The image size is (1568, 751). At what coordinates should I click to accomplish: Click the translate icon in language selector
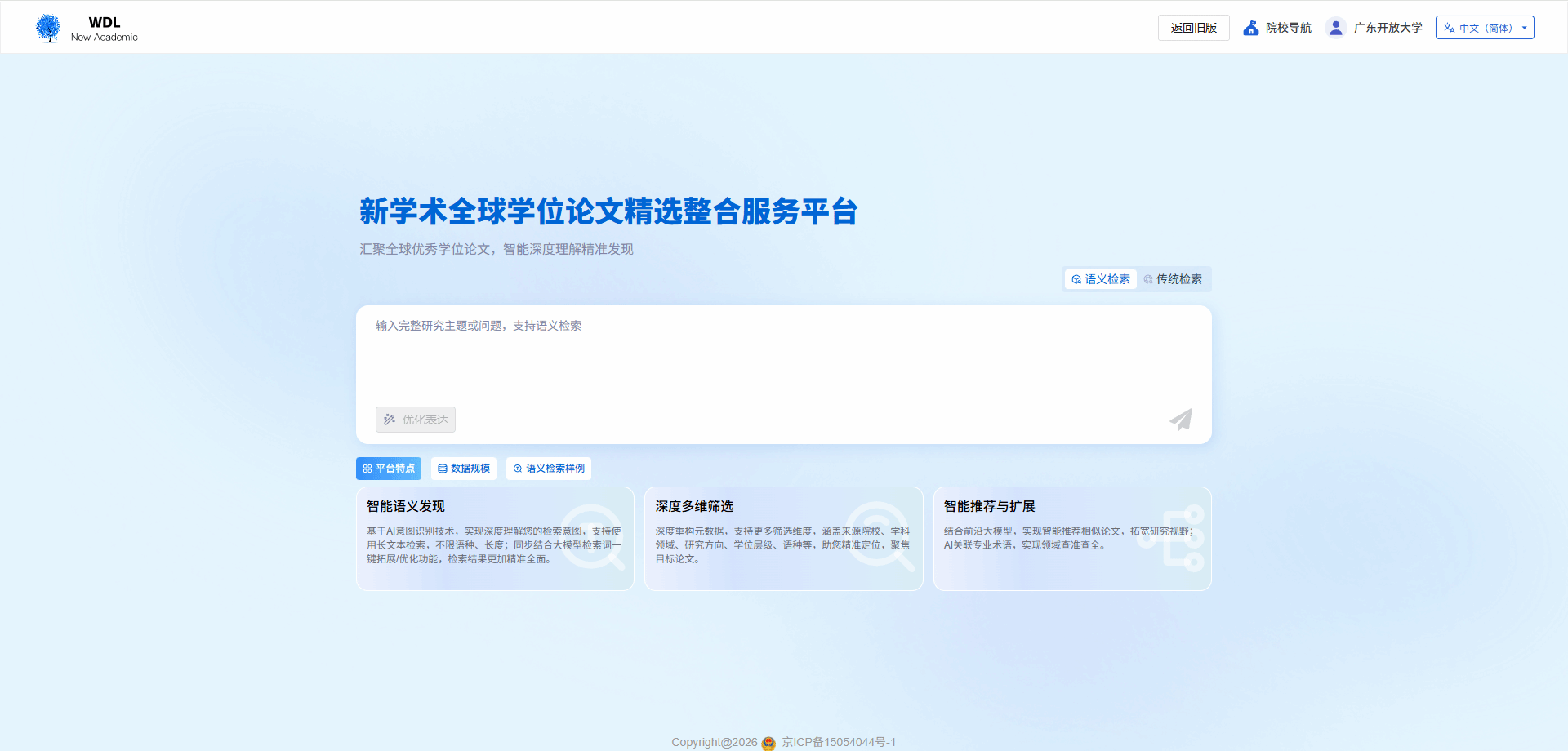1450,28
